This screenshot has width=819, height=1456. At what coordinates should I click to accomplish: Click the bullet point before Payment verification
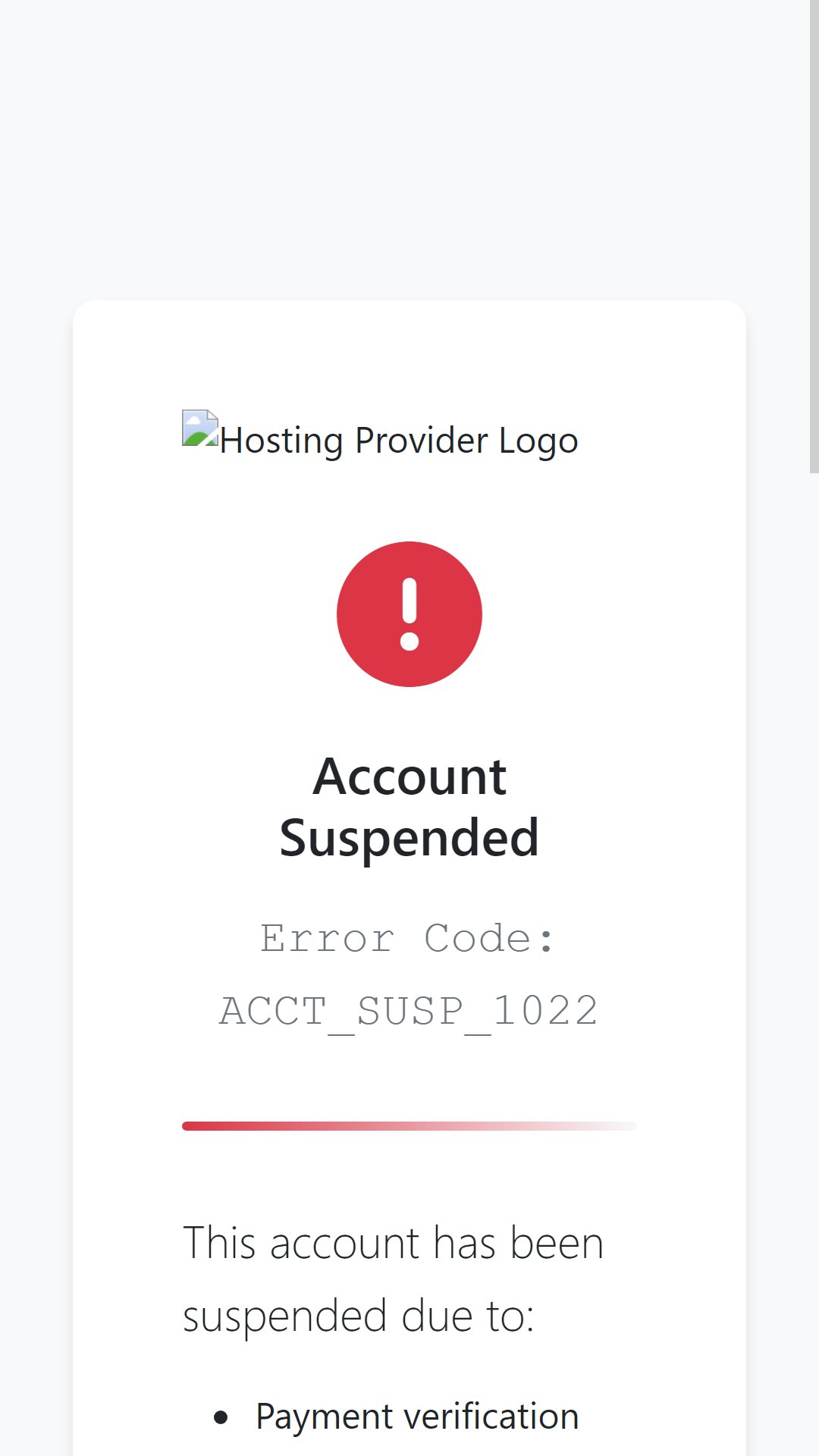point(221,1417)
